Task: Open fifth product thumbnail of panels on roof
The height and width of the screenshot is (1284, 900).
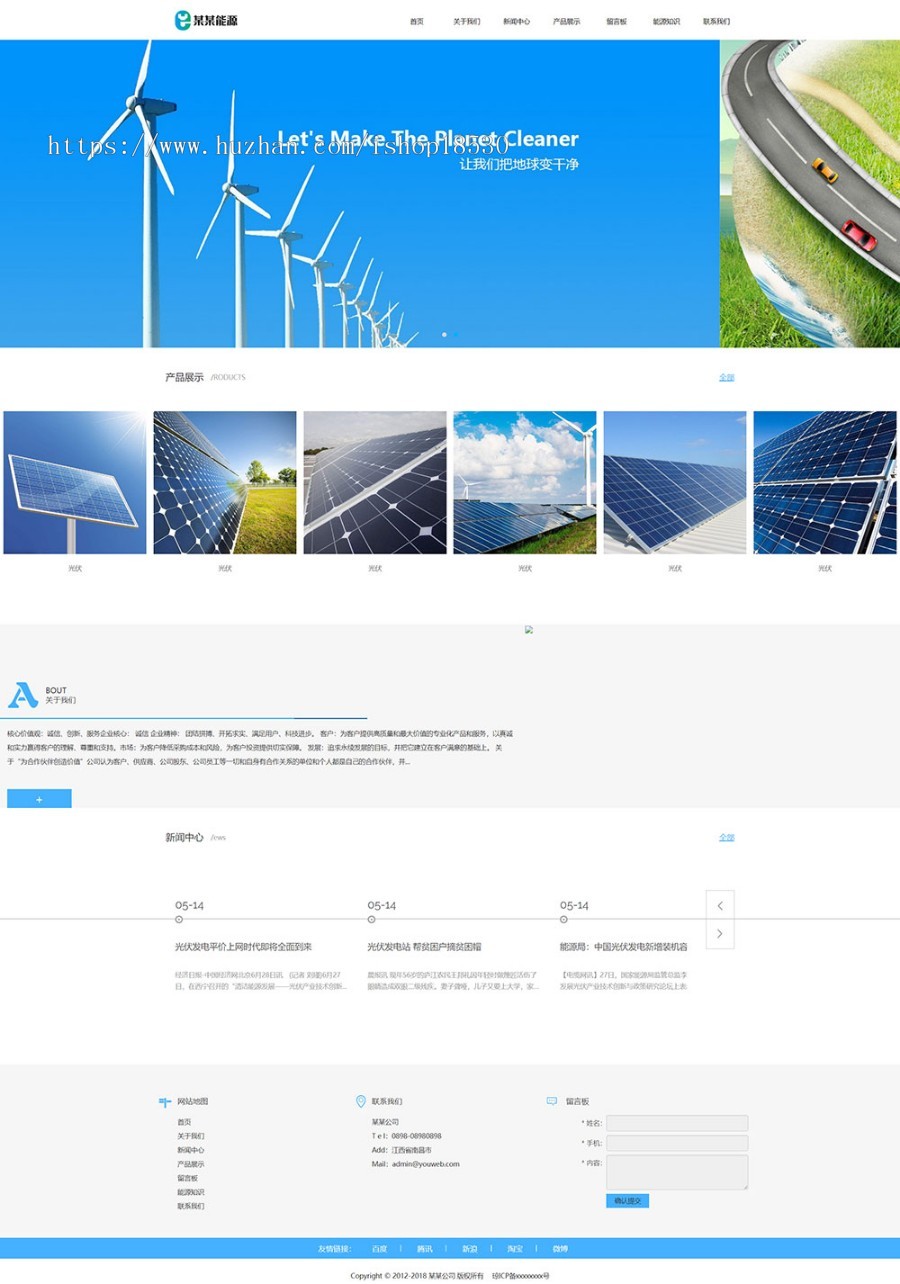Action: [675, 482]
